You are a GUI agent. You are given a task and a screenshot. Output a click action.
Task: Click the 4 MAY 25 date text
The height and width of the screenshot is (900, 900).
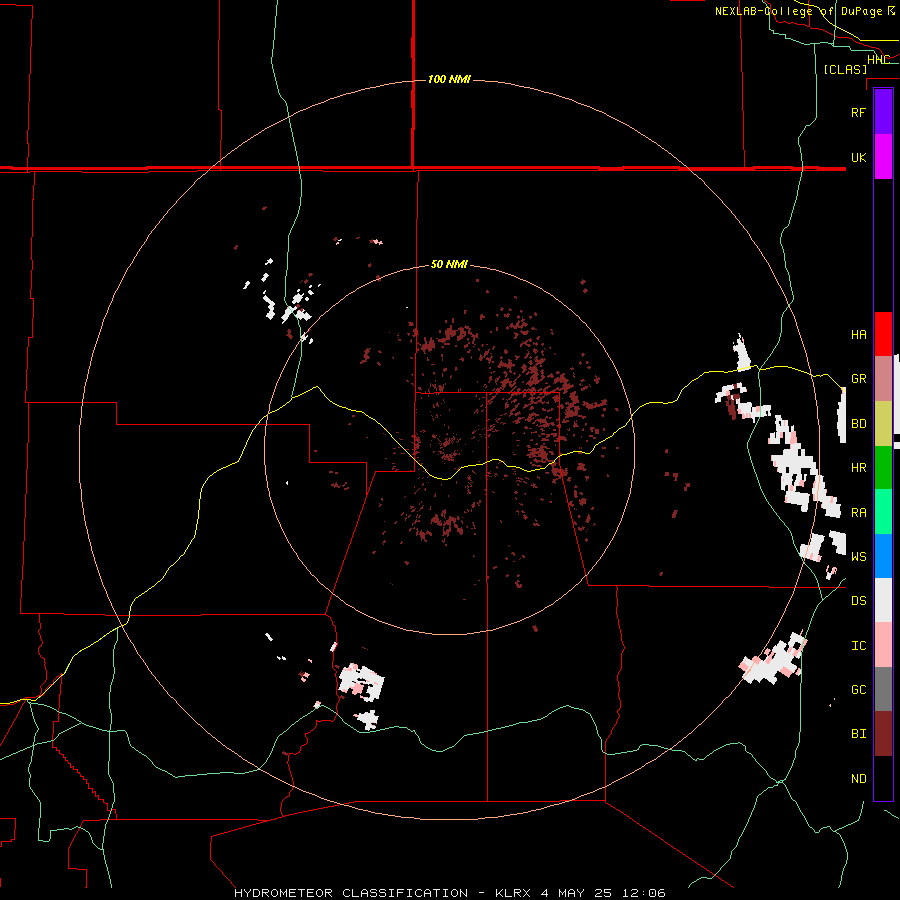point(576,893)
